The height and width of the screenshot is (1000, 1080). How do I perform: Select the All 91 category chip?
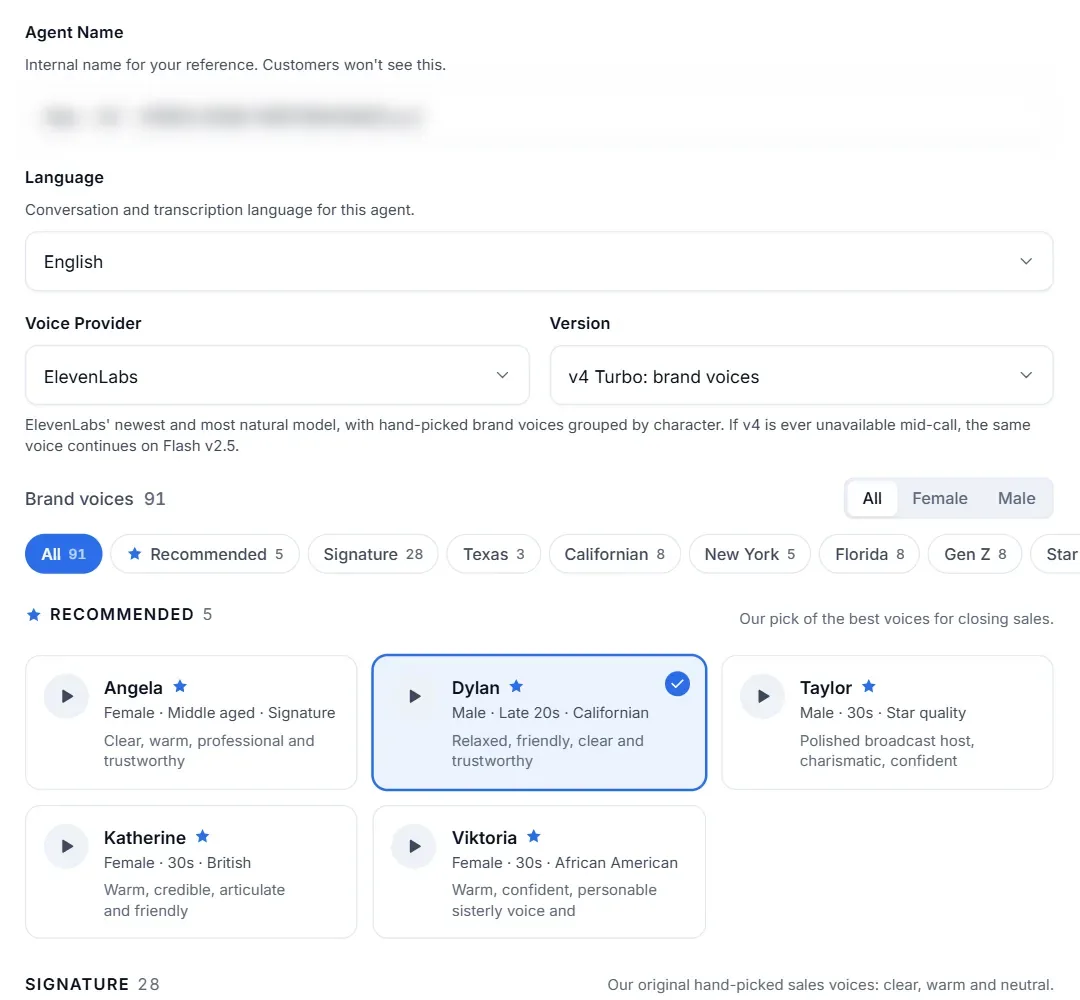[x=63, y=554]
